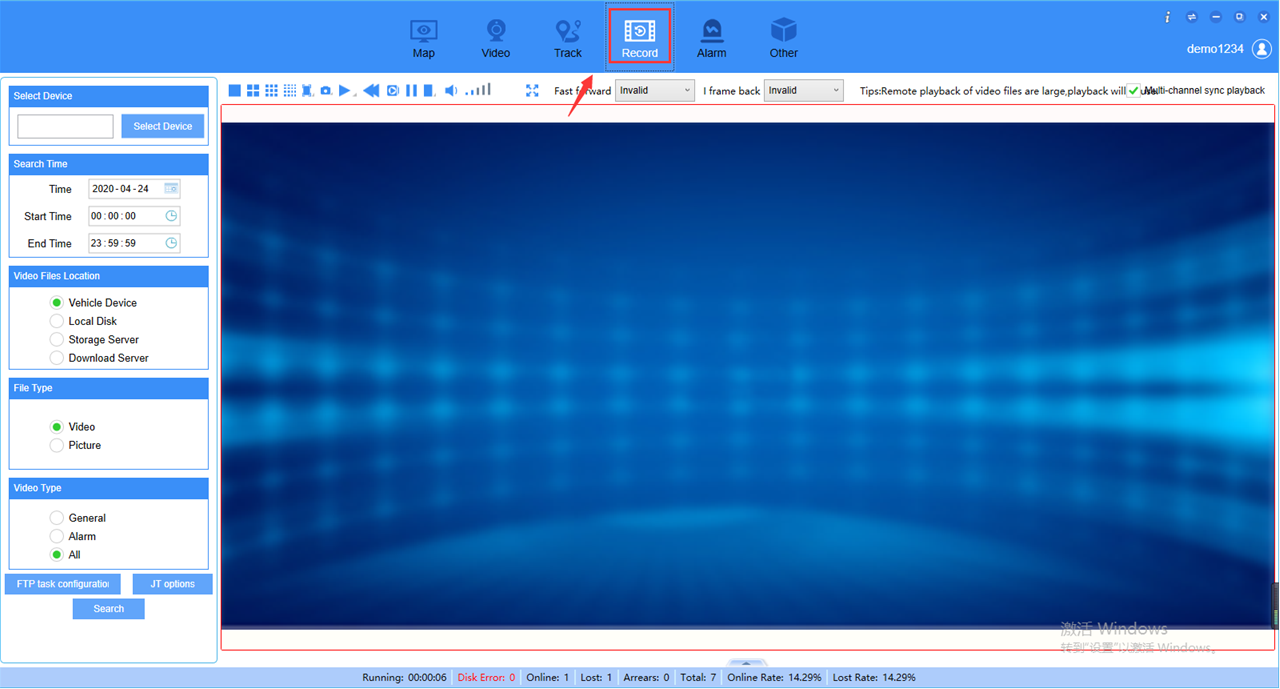This screenshot has height=689, width=1280.
Task: Expand video to fullscreen with the arrows icon
Action: (x=532, y=91)
